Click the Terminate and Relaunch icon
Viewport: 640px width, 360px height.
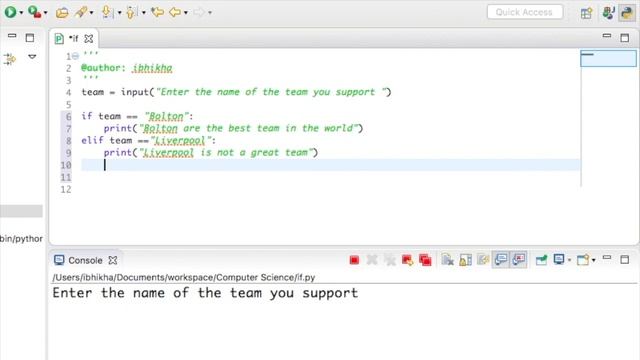(407, 260)
